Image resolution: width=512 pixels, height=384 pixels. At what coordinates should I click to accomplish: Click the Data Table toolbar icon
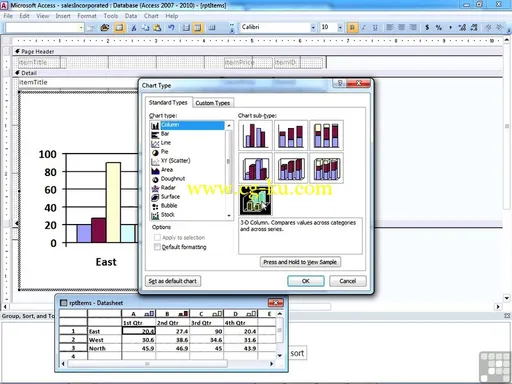[x=212, y=28]
